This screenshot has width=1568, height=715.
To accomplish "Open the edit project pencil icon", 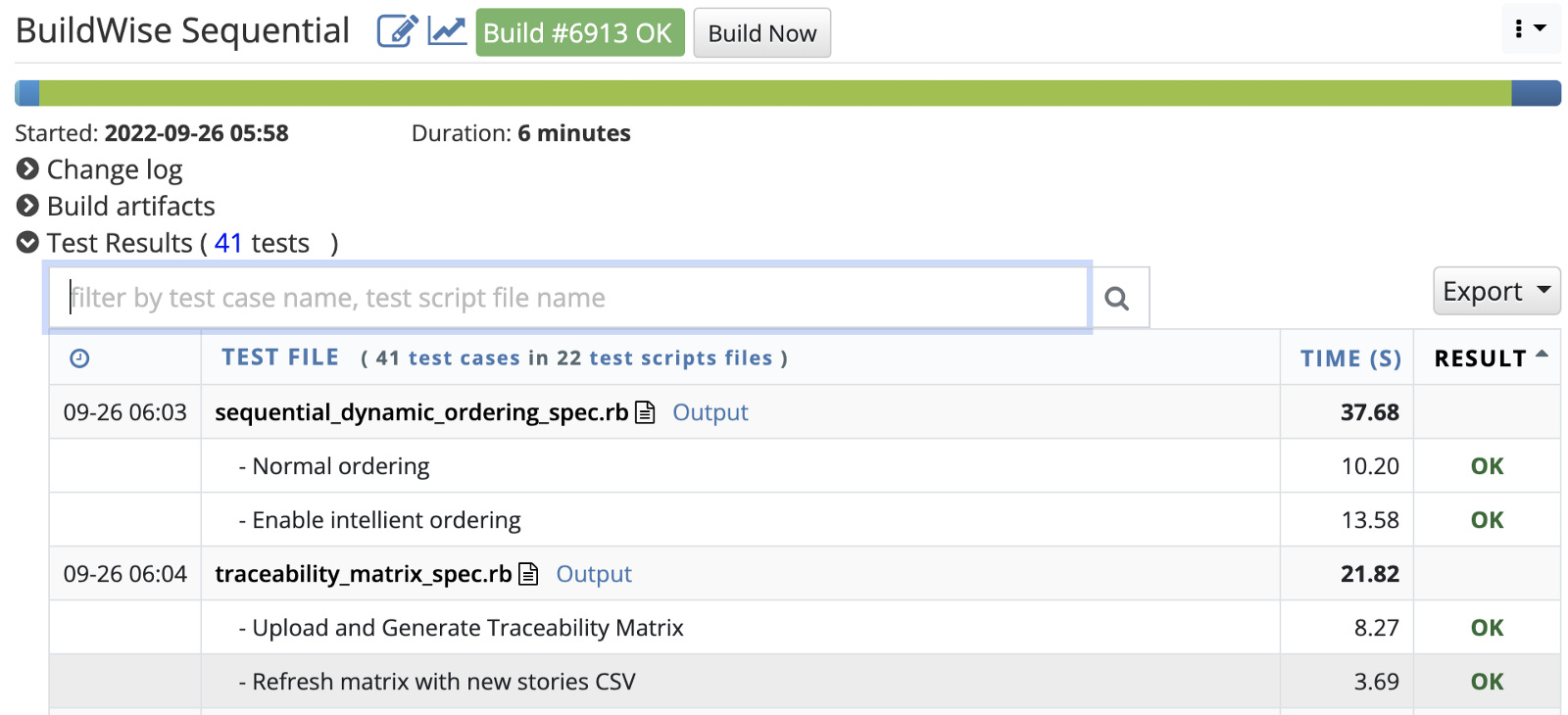I will coord(398,31).
